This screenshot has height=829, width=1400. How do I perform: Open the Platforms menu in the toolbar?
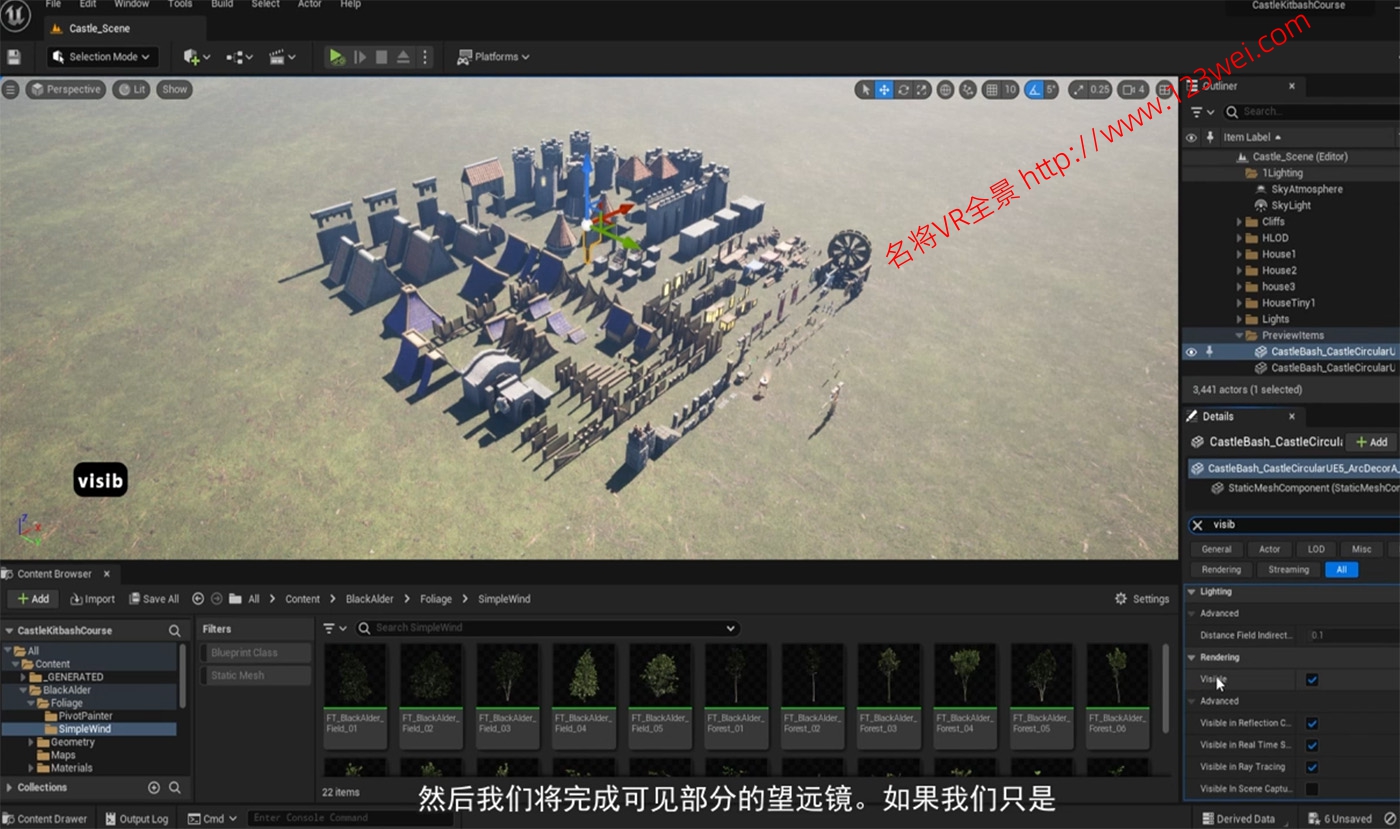click(x=493, y=56)
